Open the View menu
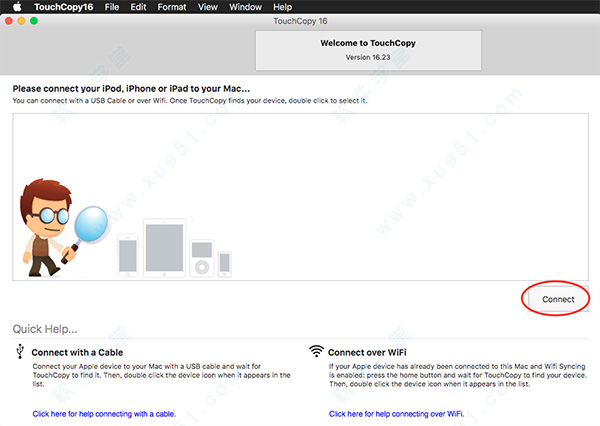 click(x=208, y=7)
